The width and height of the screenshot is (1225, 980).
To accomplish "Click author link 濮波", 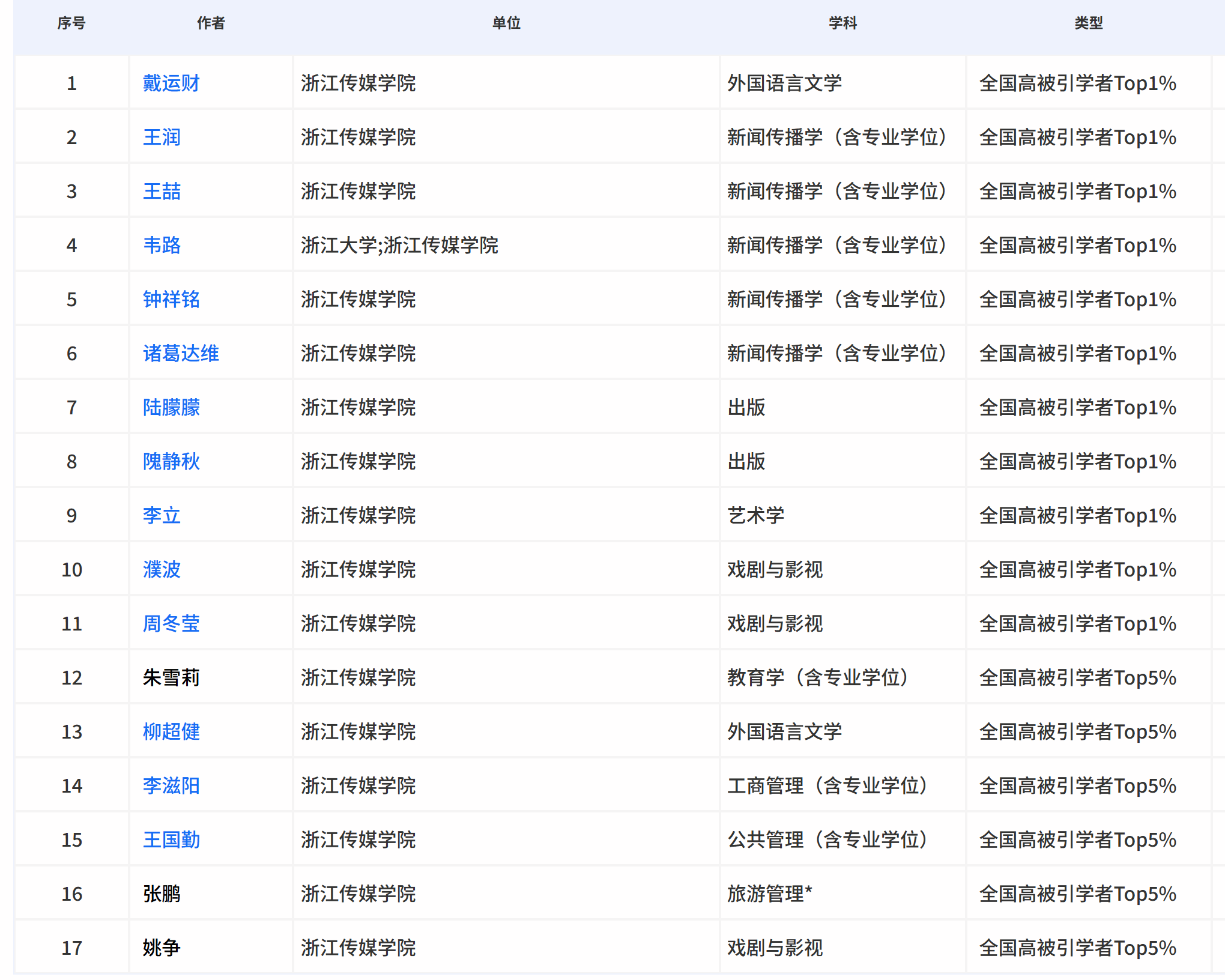I will pyautogui.click(x=162, y=569).
